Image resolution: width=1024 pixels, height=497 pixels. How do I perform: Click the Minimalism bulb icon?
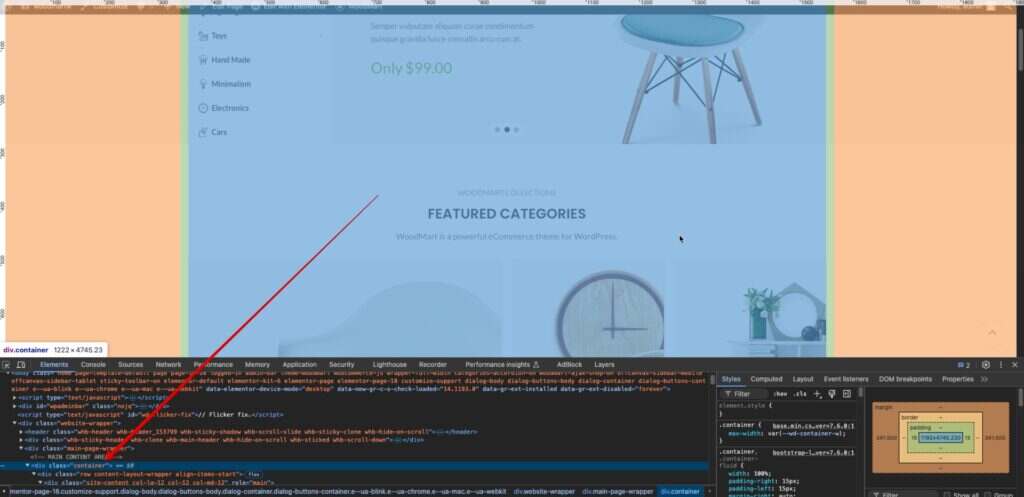pyautogui.click(x=202, y=84)
